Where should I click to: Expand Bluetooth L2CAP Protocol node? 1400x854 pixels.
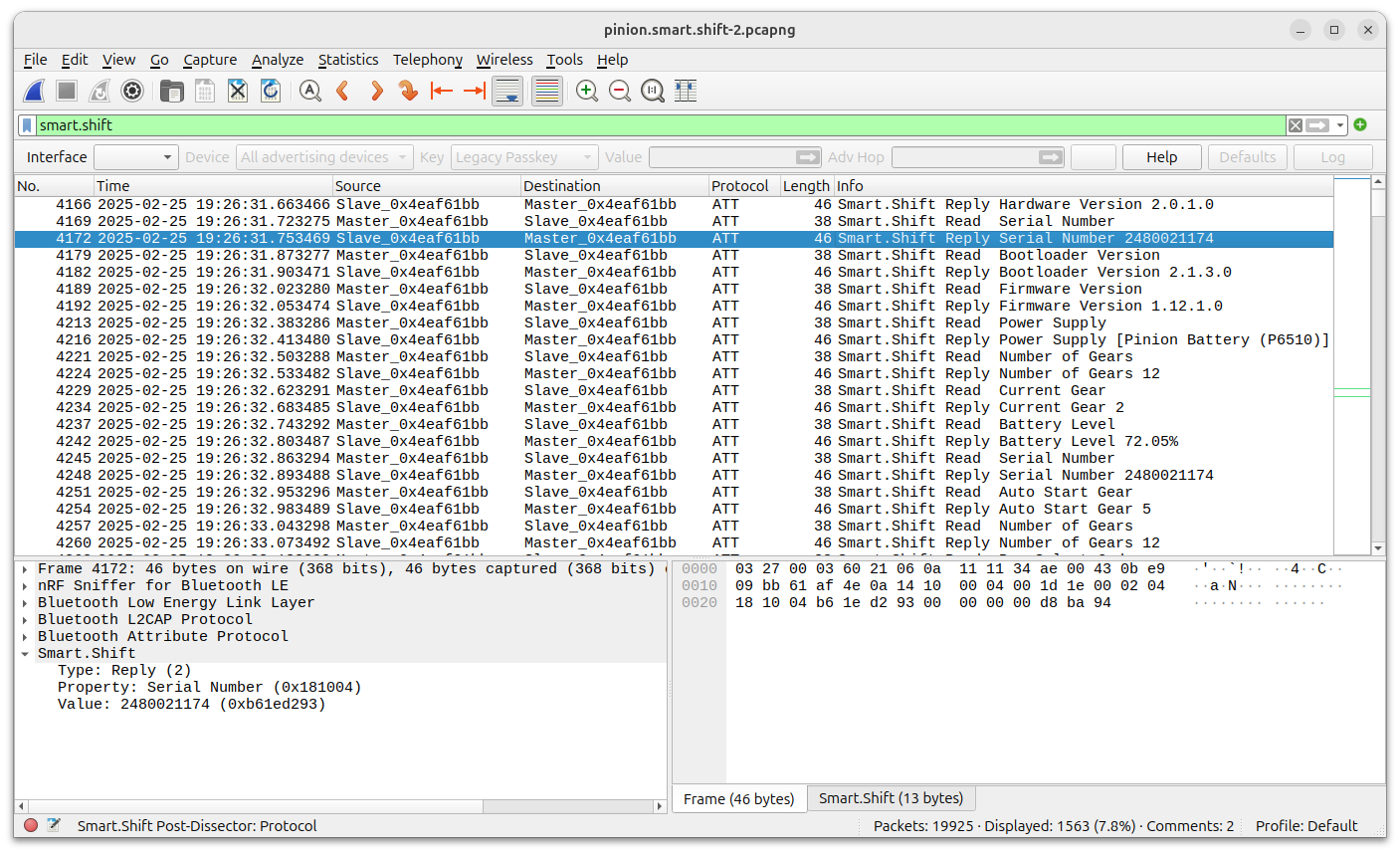(25, 620)
